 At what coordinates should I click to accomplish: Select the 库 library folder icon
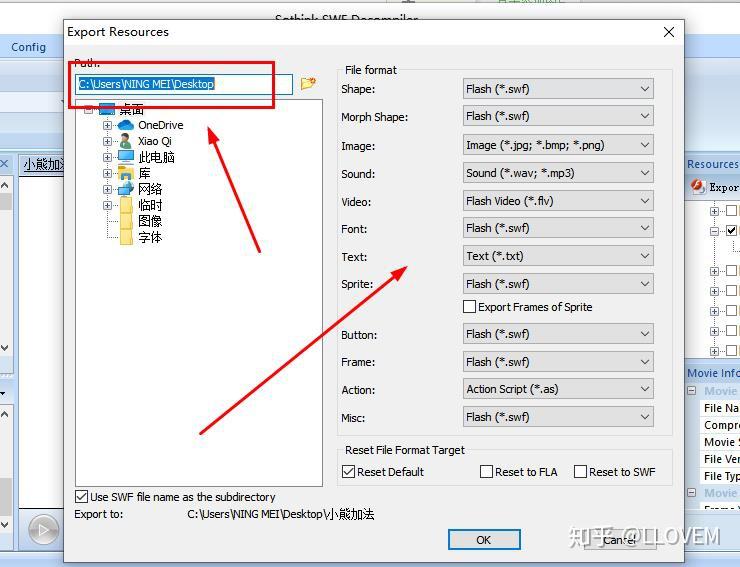coord(126,173)
